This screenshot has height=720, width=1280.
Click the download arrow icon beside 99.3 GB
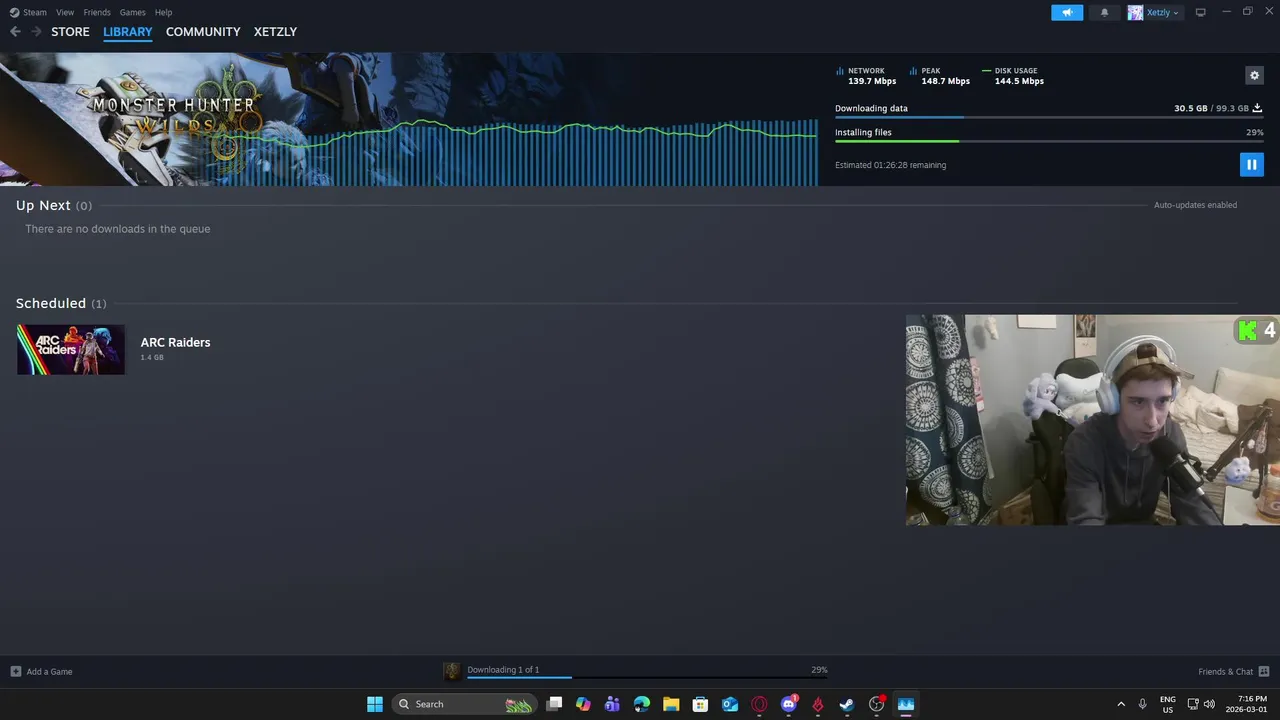point(1257,108)
